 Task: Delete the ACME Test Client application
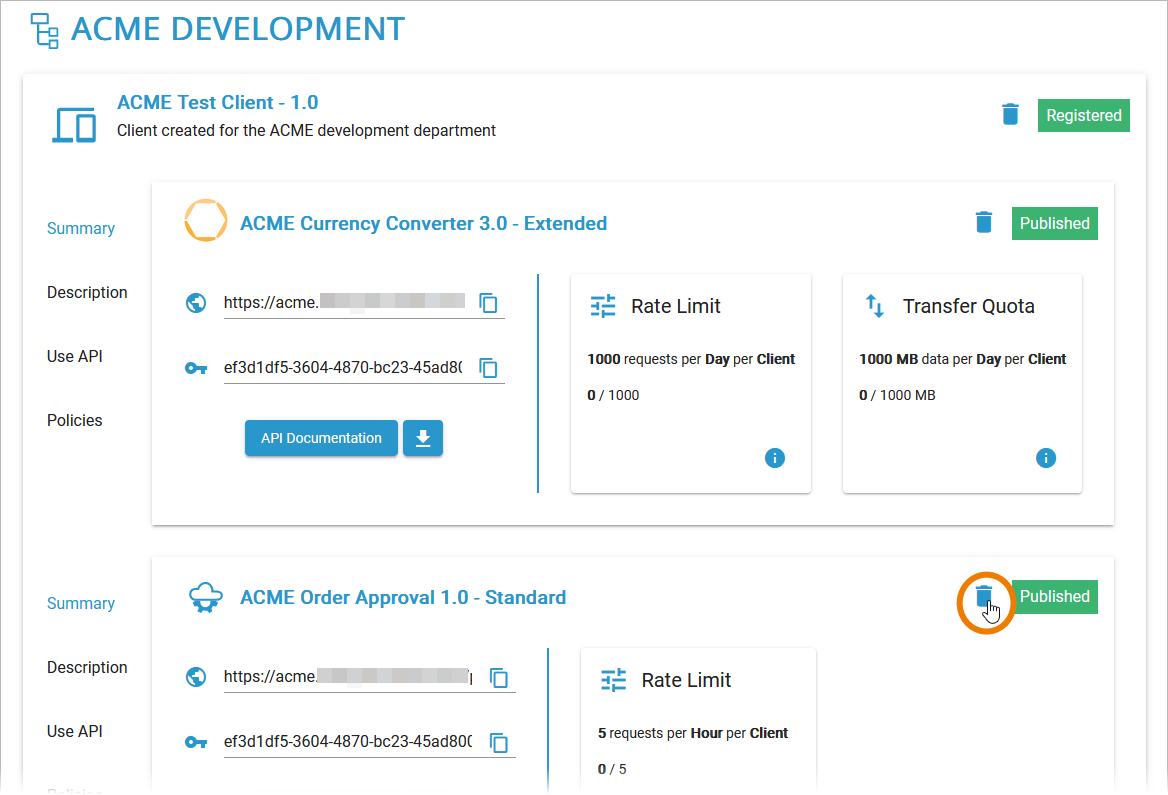[x=1010, y=115]
